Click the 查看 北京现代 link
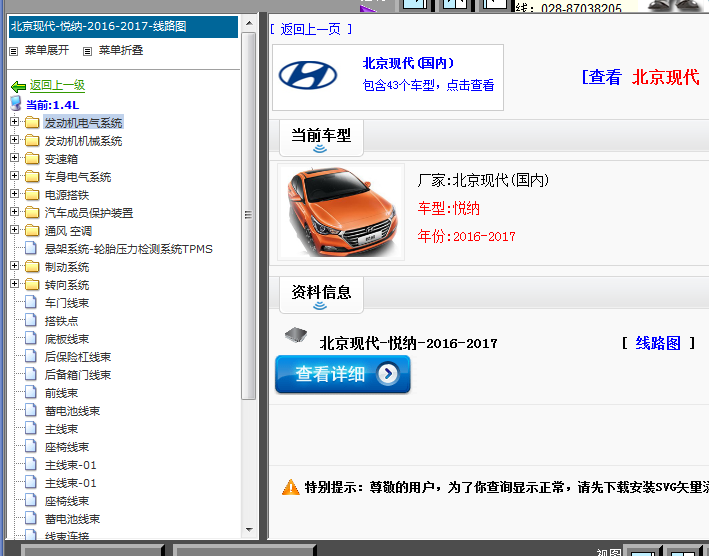The height and width of the screenshot is (556, 709). pos(640,77)
